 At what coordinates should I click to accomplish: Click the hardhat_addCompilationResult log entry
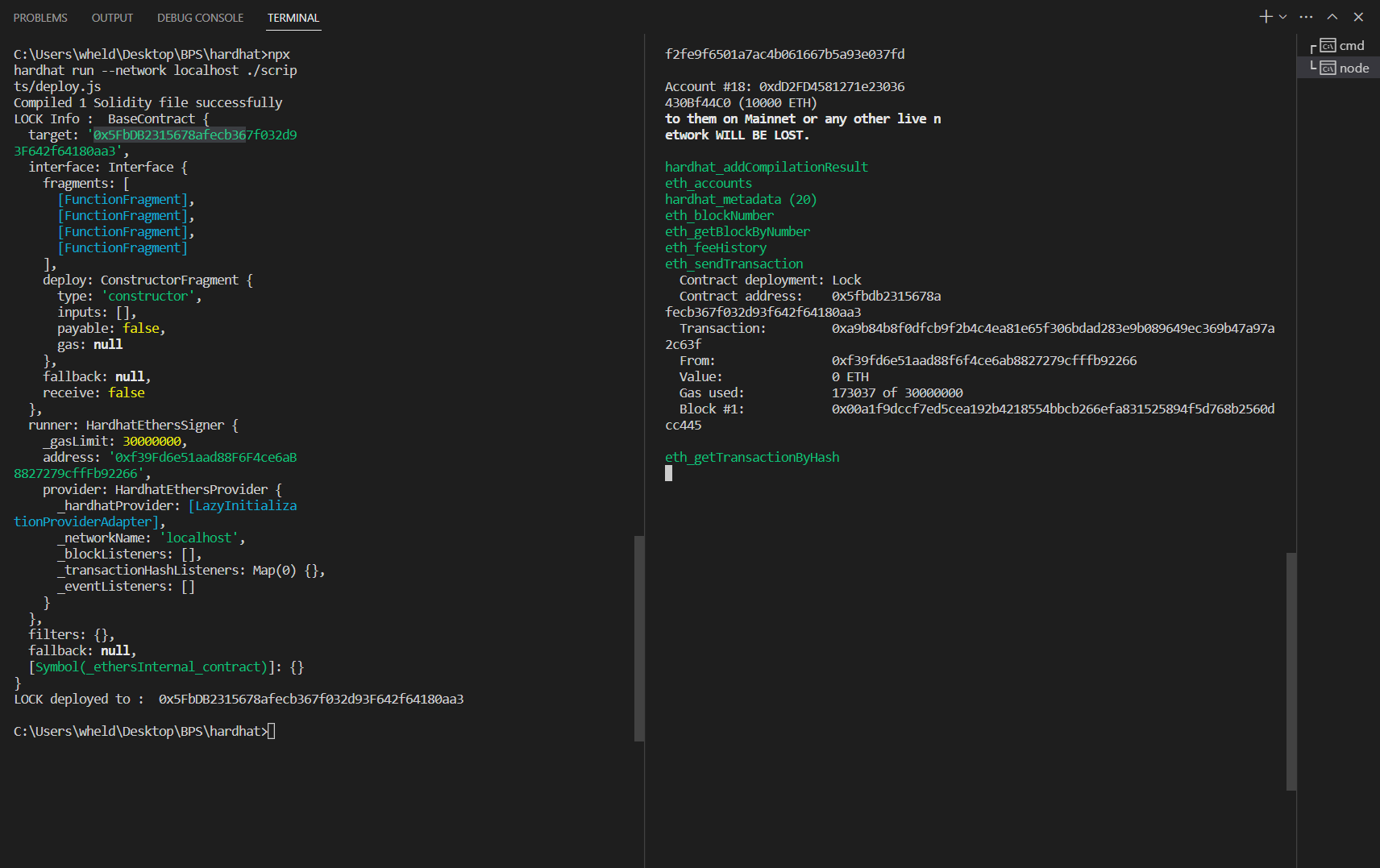tap(767, 167)
